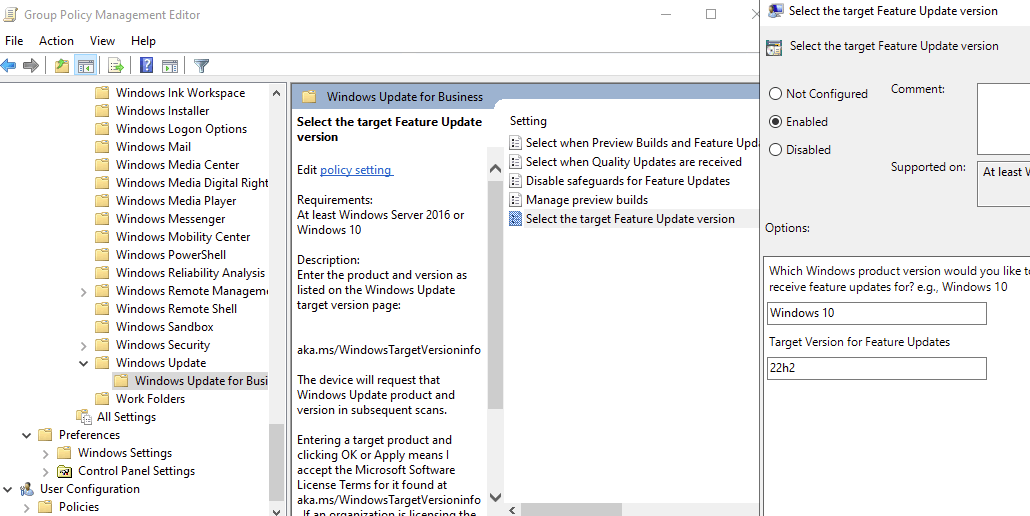Open the Help question-mark toolbar icon
The width and height of the screenshot is (1030, 516).
pos(146,65)
